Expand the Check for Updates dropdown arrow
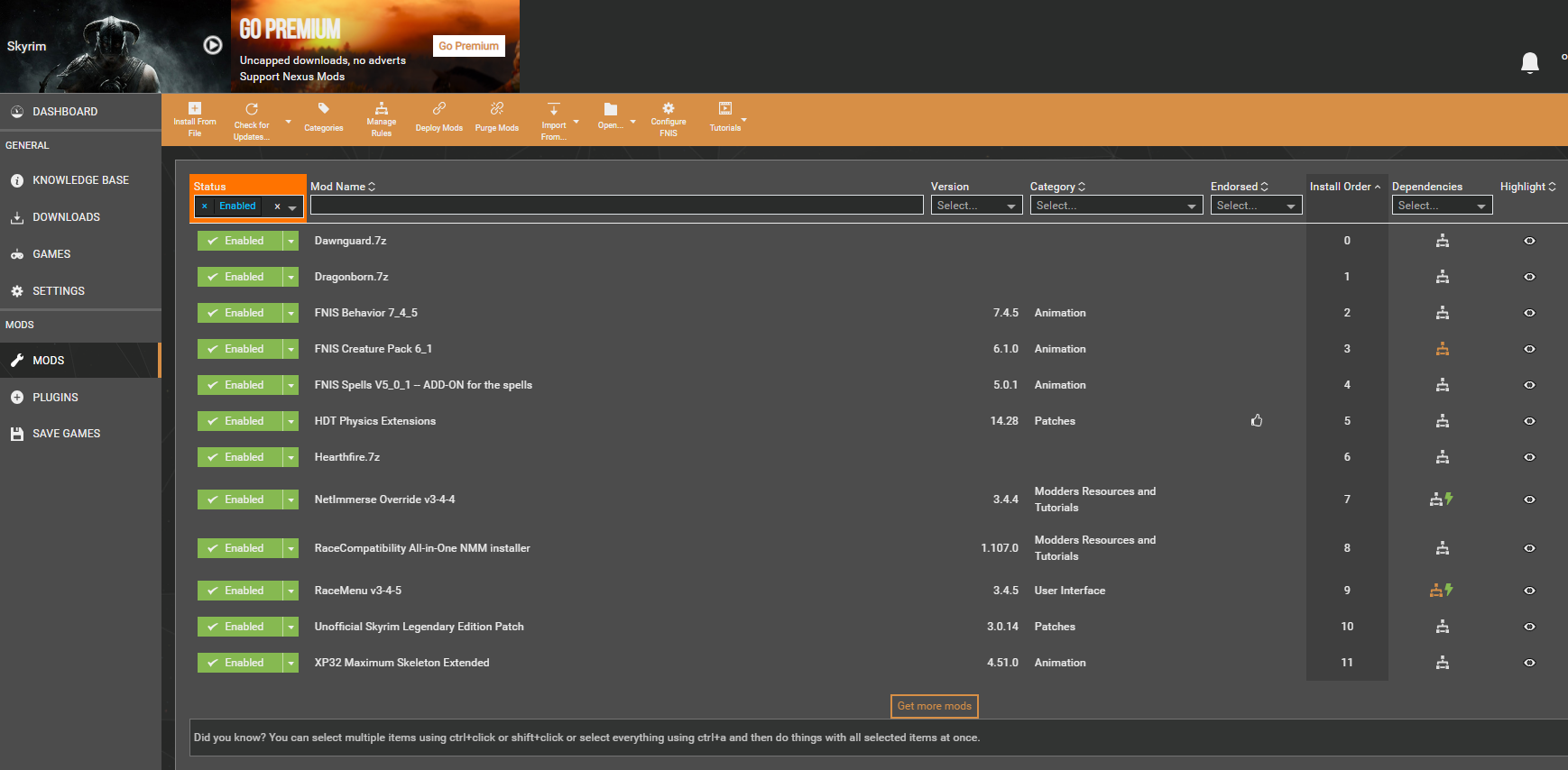 click(x=288, y=122)
